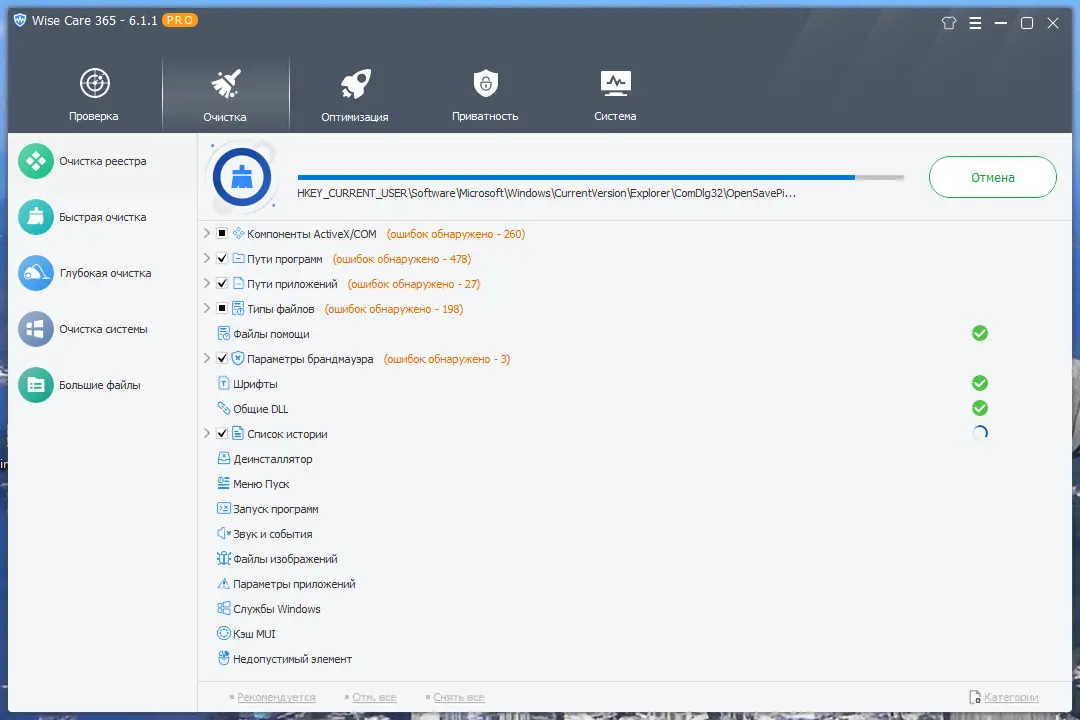The height and width of the screenshot is (720, 1080).
Task: Uncheck Пути программ category
Action: tap(222, 258)
